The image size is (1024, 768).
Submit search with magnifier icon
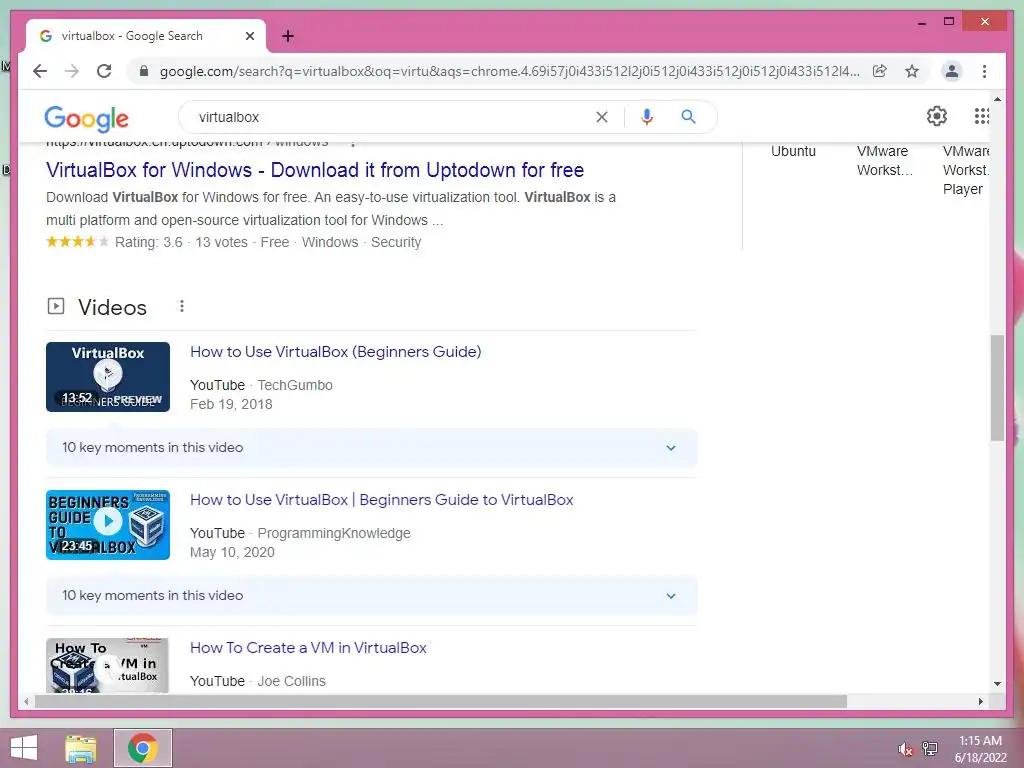point(688,117)
